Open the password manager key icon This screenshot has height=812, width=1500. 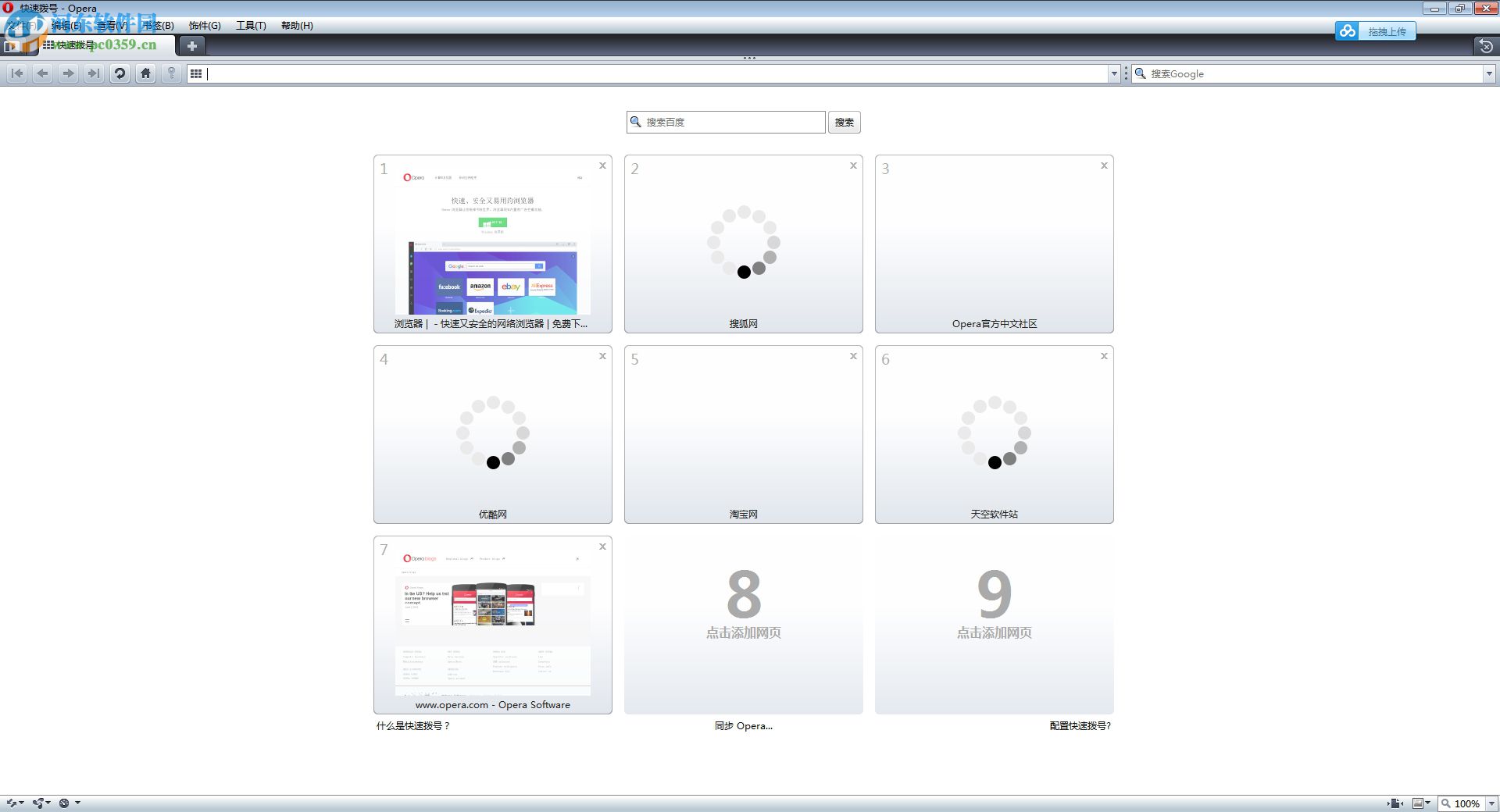pos(171,73)
